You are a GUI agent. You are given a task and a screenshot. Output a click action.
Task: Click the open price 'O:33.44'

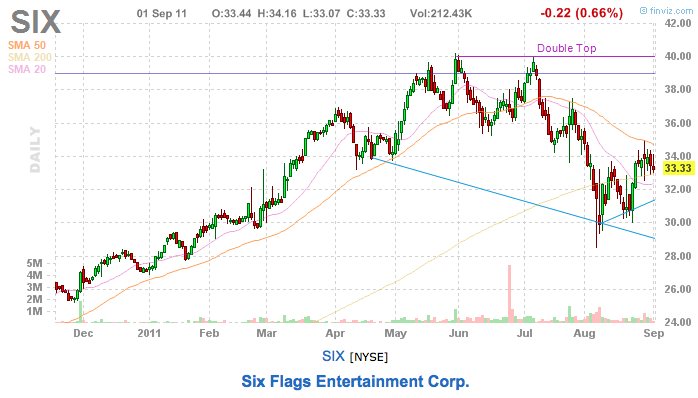pyautogui.click(x=231, y=13)
